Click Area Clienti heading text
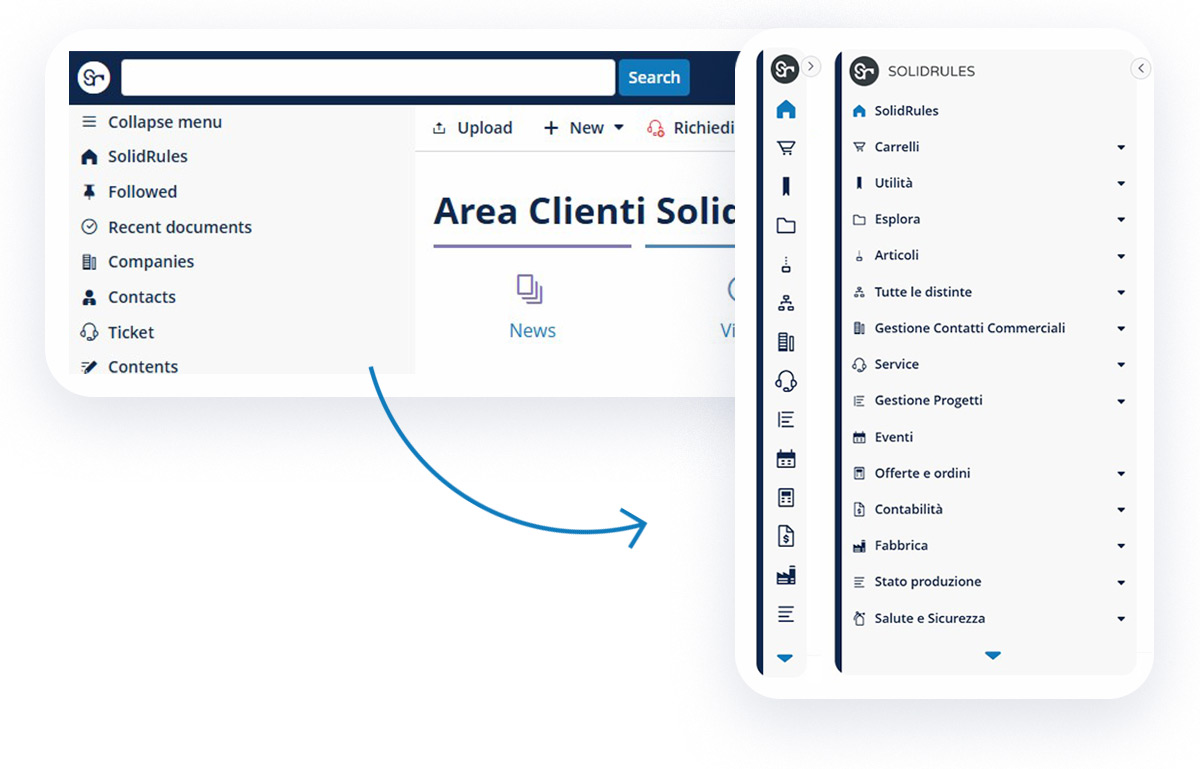 point(584,212)
